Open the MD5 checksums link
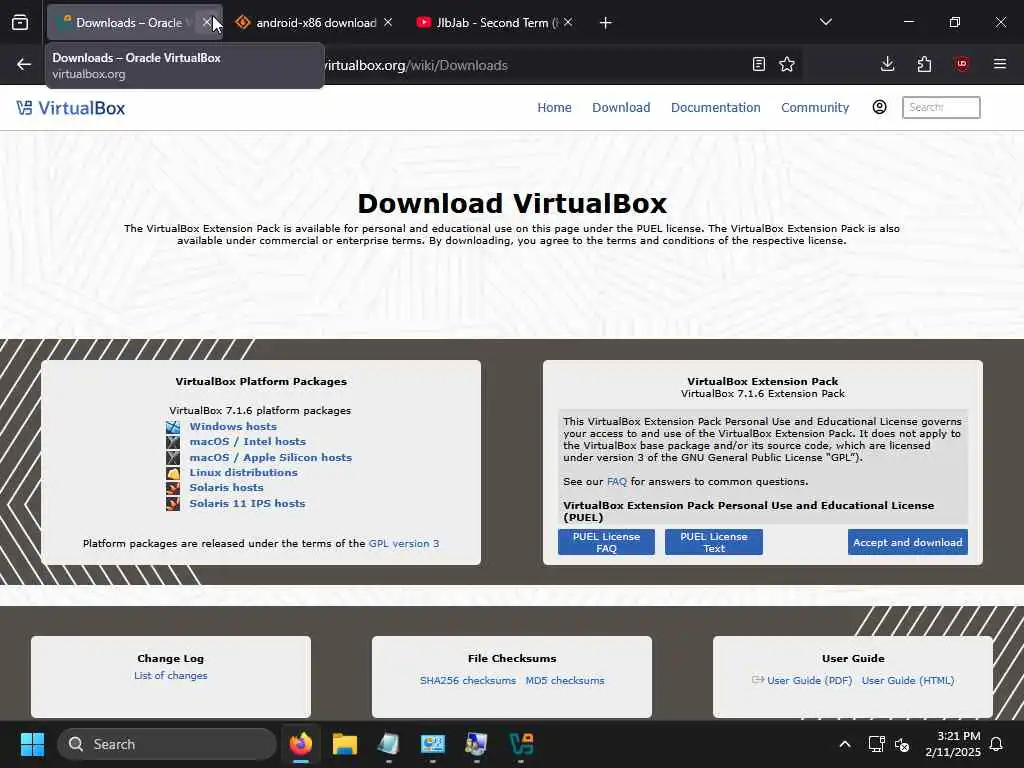The height and width of the screenshot is (768, 1024). [x=565, y=680]
